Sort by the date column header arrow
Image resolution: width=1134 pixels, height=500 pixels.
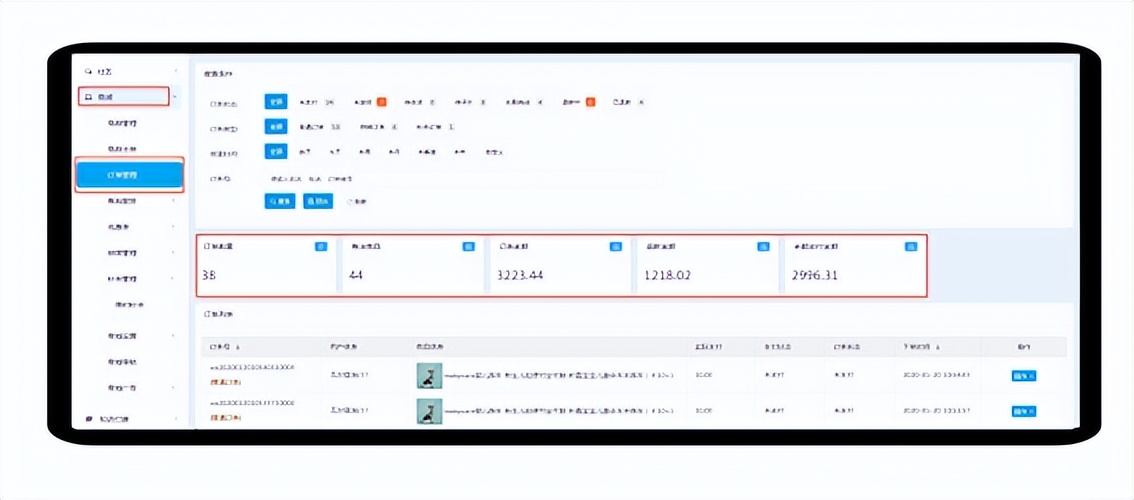(x=938, y=347)
